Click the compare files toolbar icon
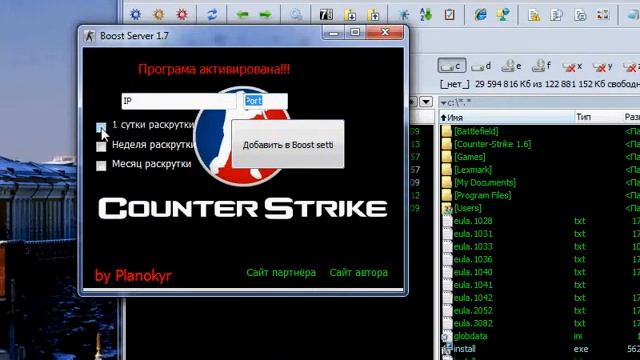Screen dimensions: 640x360 coord(603,15)
